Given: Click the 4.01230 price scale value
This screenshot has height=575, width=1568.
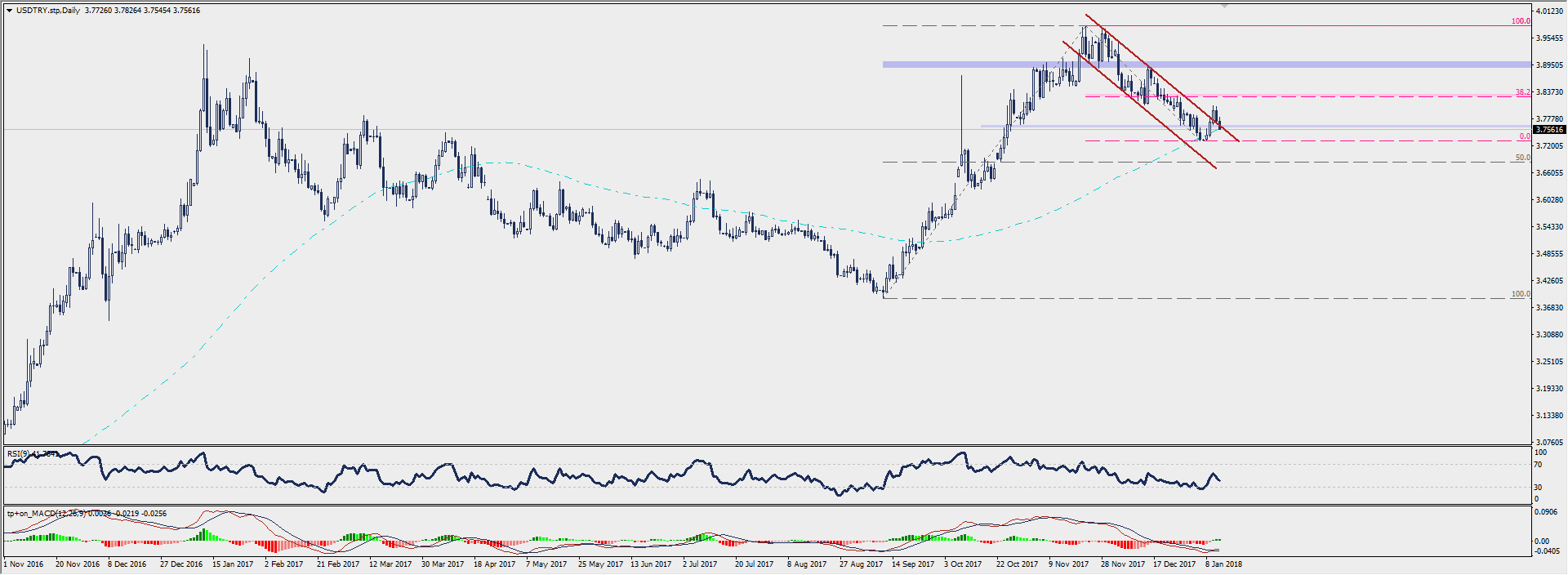Looking at the screenshot, I should coord(1549,11).
